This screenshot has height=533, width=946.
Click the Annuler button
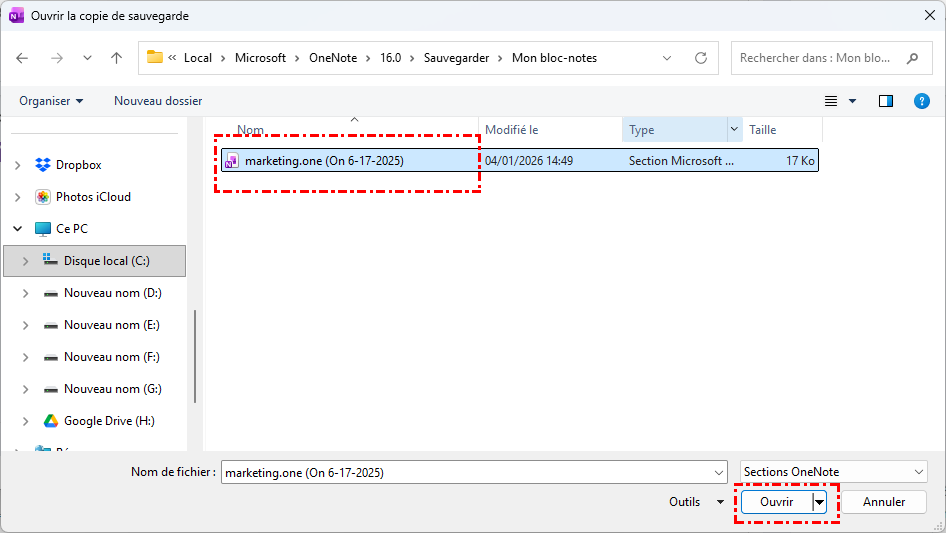coord(884,502)
